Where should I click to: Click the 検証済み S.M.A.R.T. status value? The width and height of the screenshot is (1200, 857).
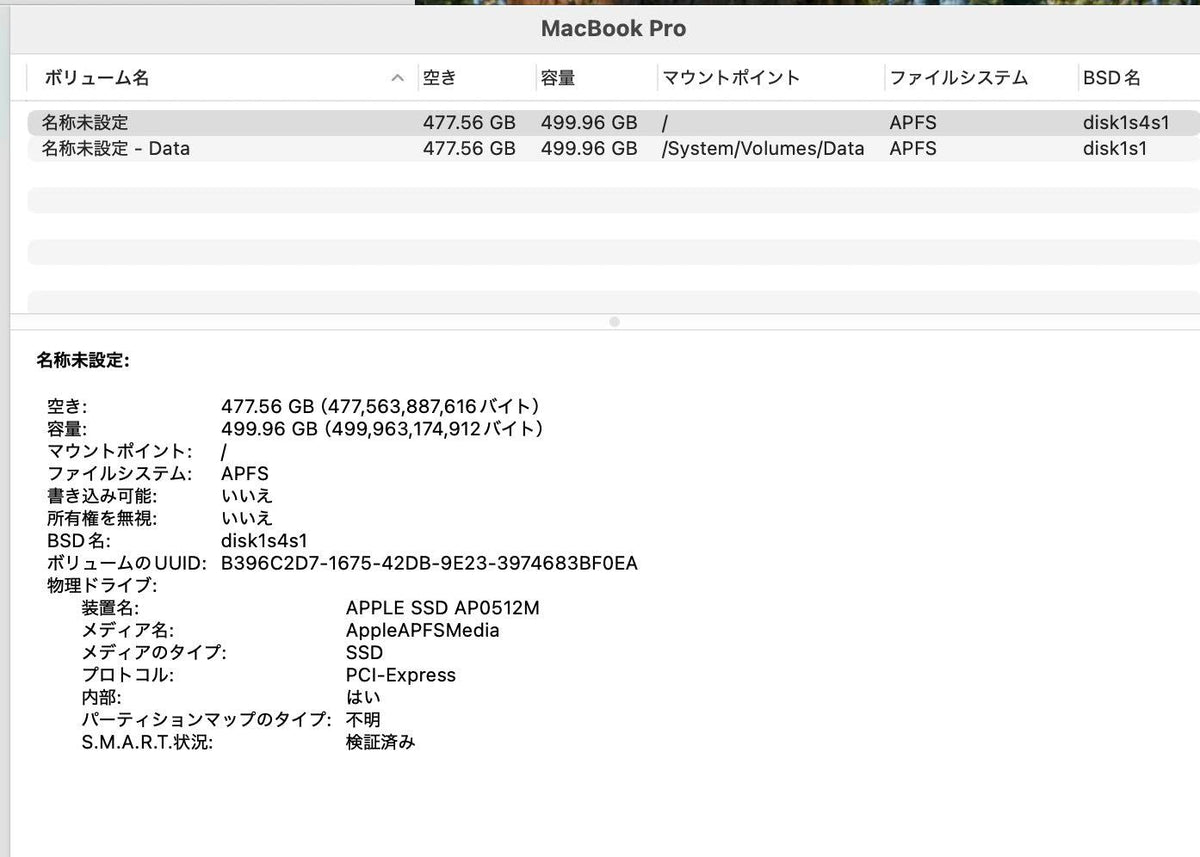[x=380, y=742]
